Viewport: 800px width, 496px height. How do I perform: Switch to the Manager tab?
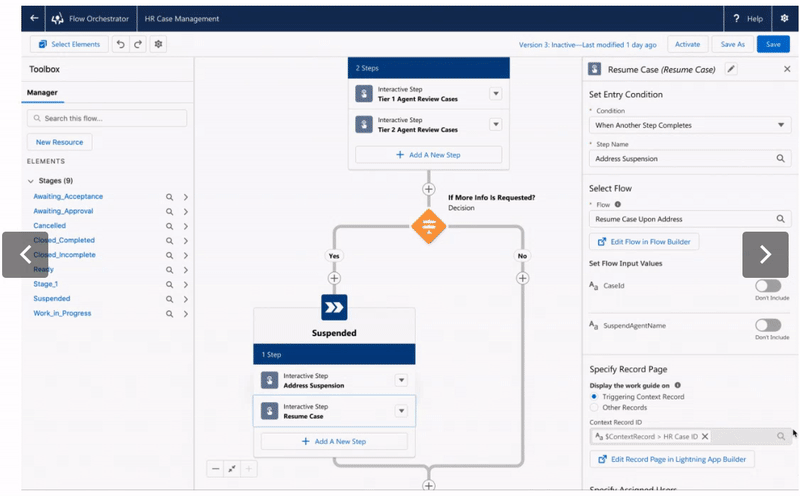tap(42, 92)
